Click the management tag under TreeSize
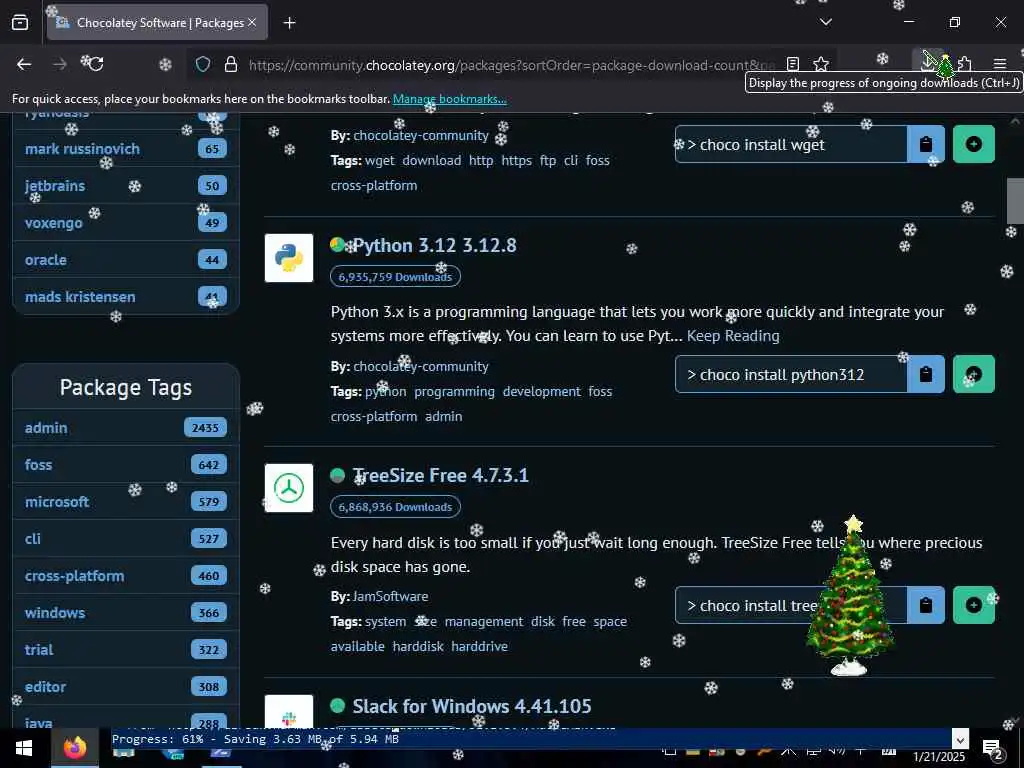The height and width of the screenshot is (768, 1024). coord(484,622)
